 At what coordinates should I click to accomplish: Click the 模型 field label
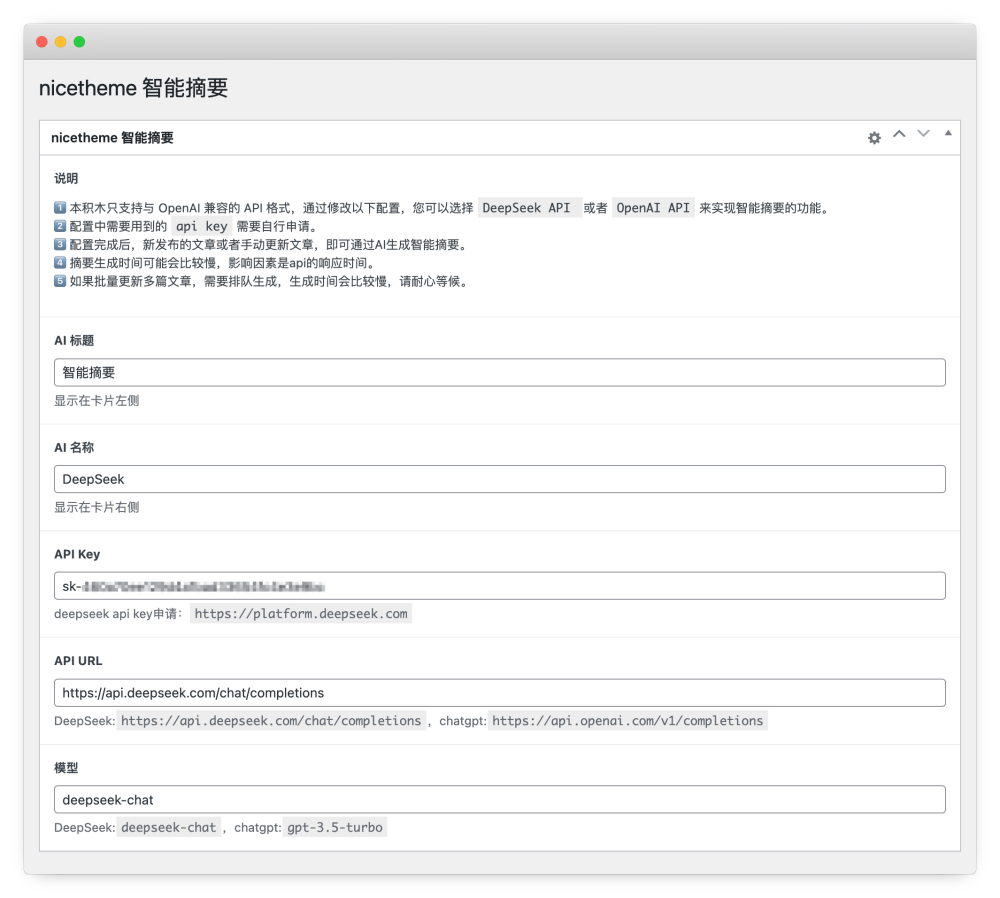pos(66,768)
